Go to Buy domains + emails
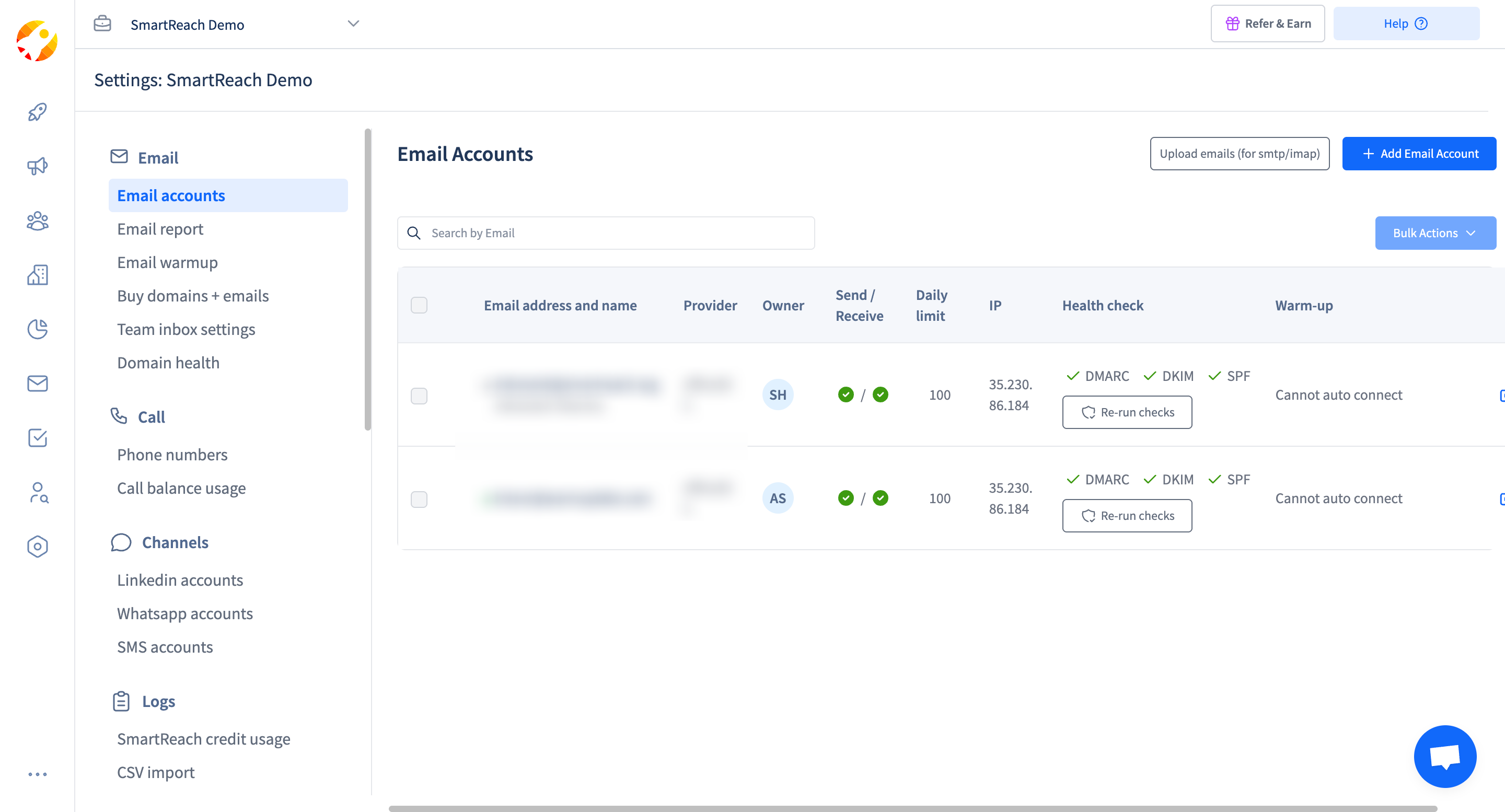 pyautogui.click(x=193, y=296)
